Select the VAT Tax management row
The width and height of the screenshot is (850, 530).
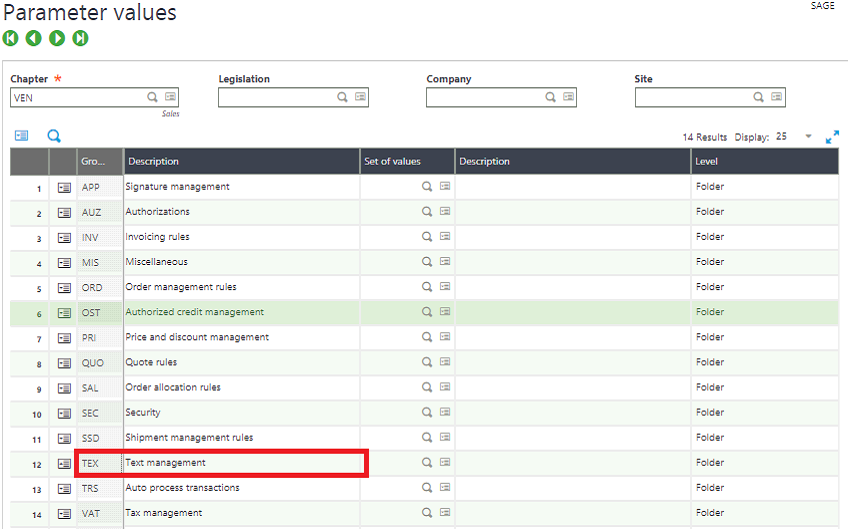click(x=424, y=513)
